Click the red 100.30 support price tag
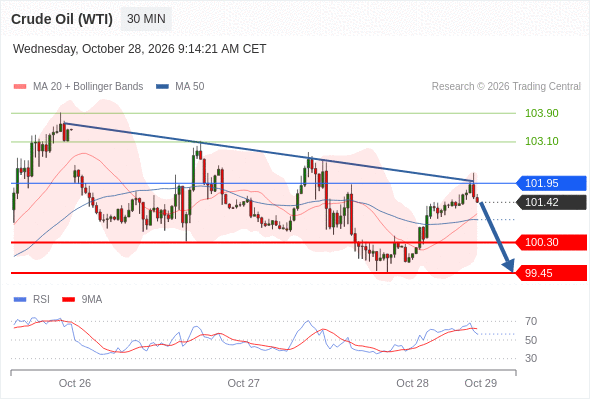The image size is (590, 400). click(x=551, y=242)
